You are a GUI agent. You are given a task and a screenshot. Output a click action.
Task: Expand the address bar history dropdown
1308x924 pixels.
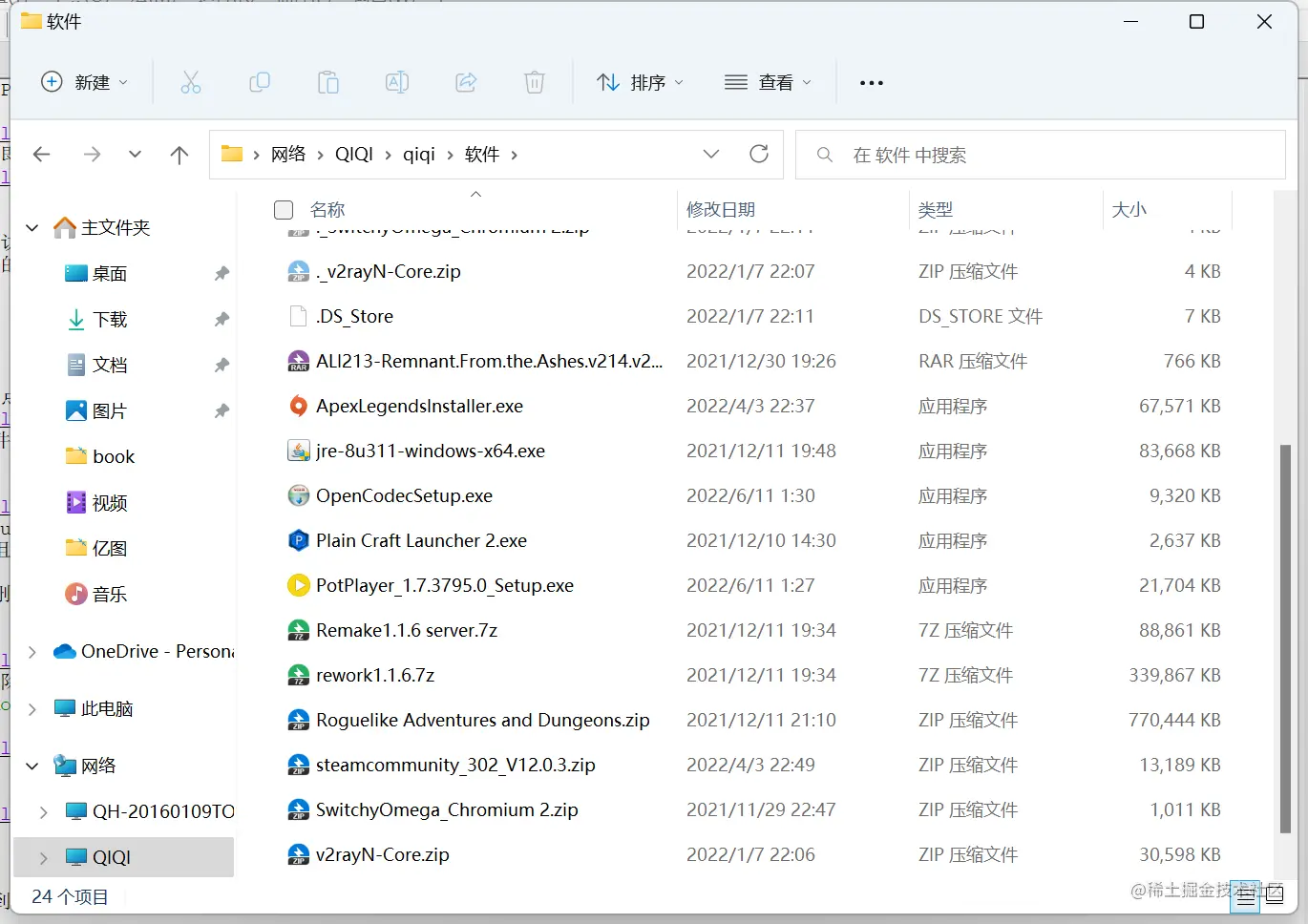coord(711,154)
